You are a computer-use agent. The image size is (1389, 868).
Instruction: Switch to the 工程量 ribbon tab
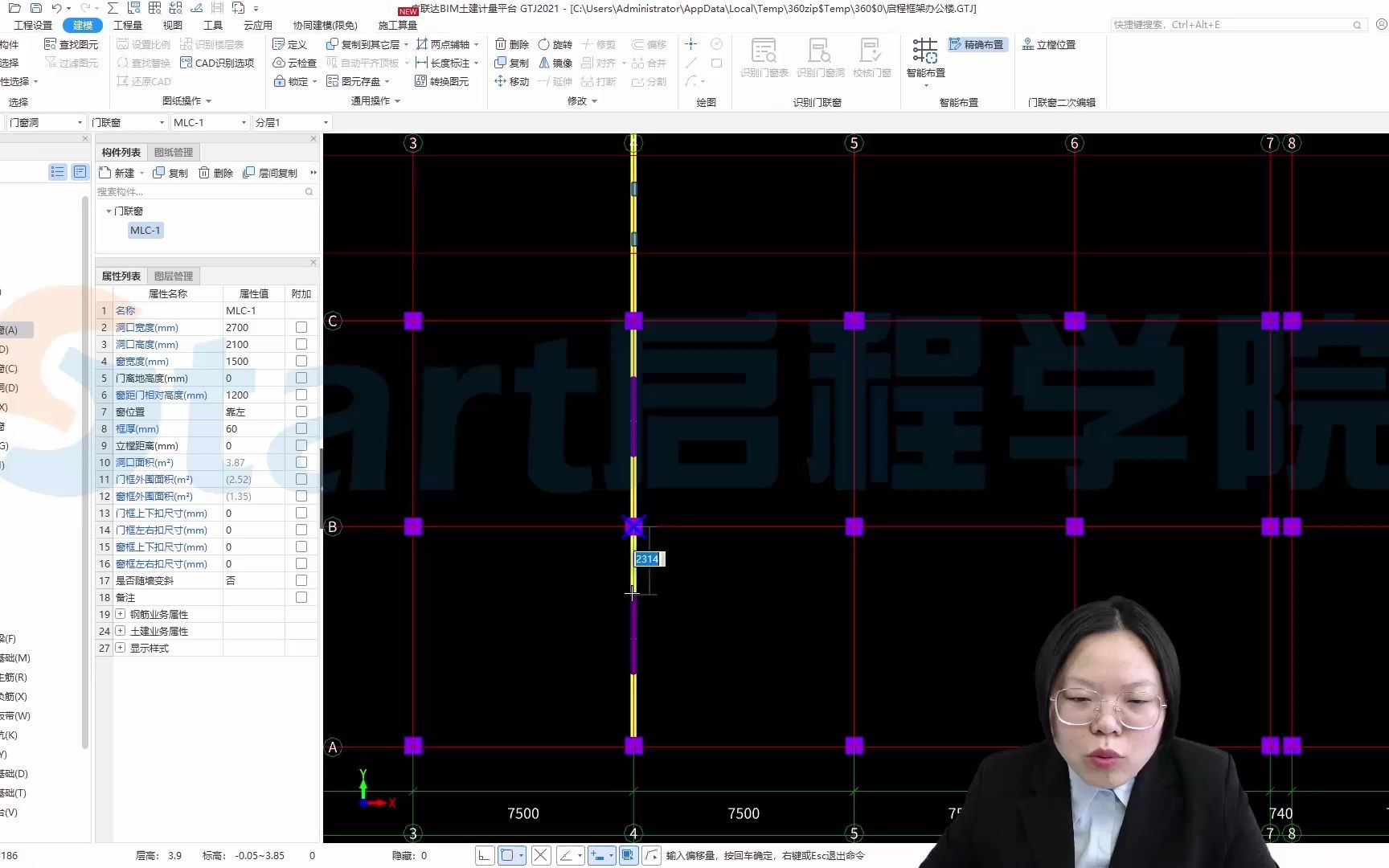[x=127, y=24]
